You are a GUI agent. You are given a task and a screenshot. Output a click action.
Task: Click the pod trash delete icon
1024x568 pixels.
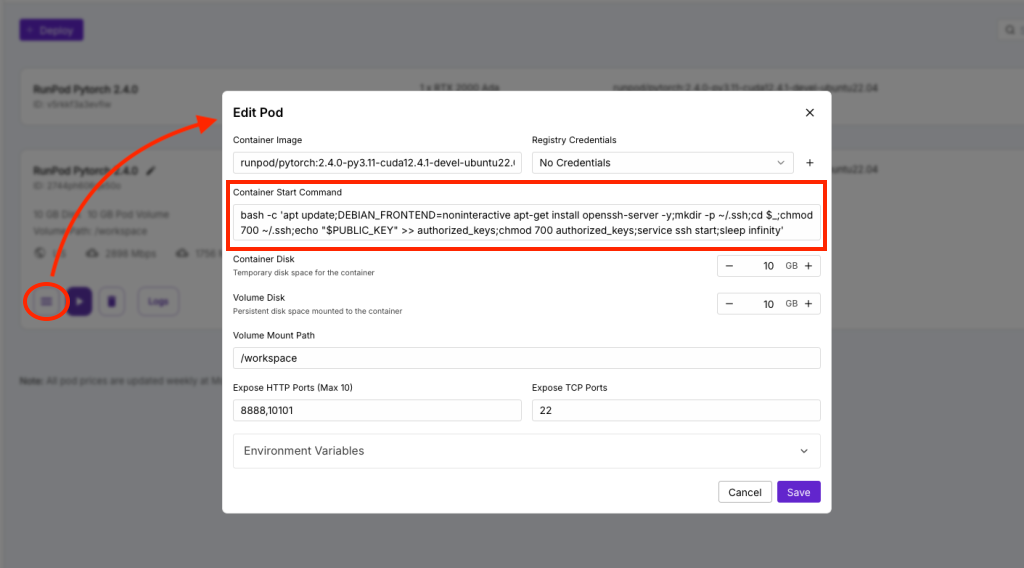click(112, 301)
